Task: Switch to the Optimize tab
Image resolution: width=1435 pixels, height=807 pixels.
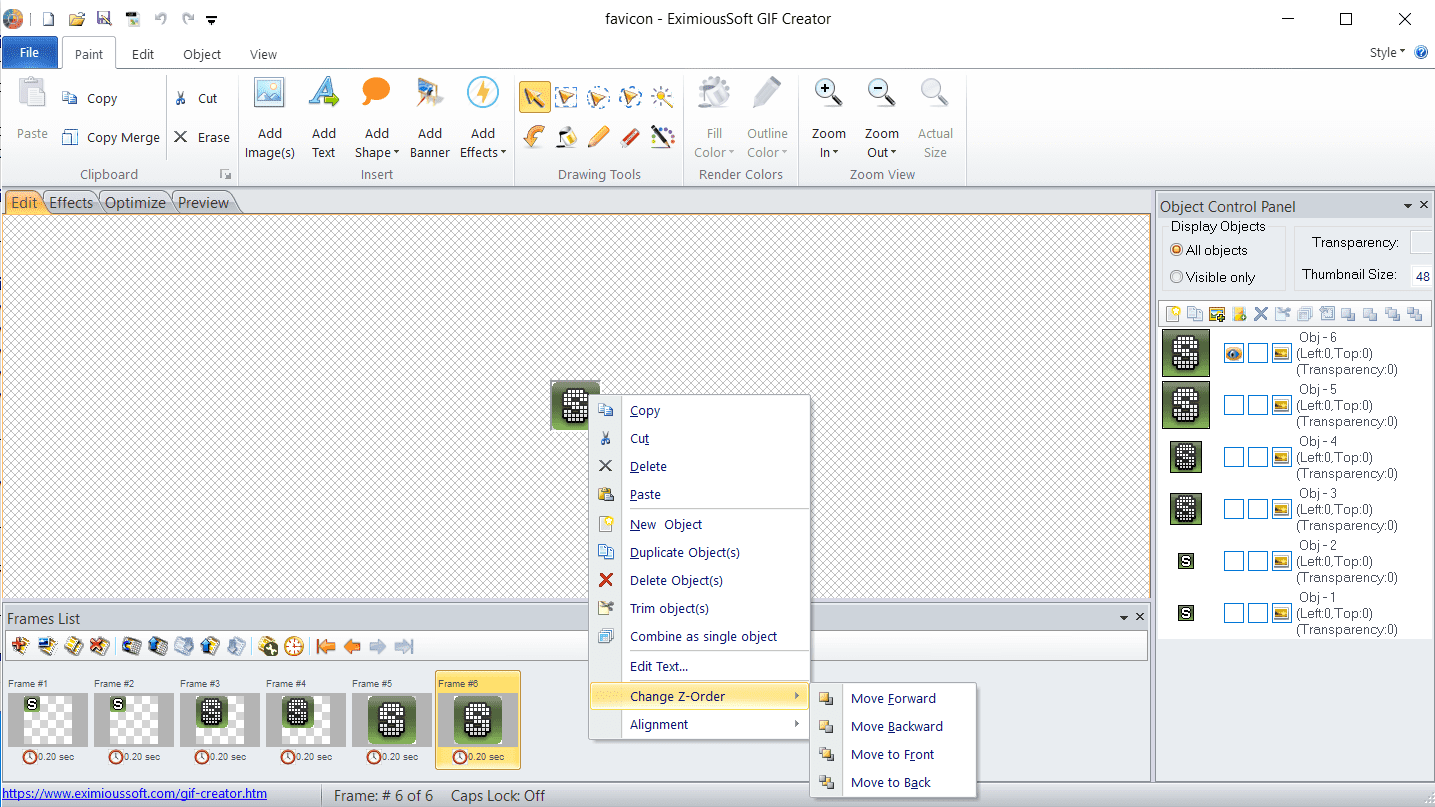Action: coord(135,203)
